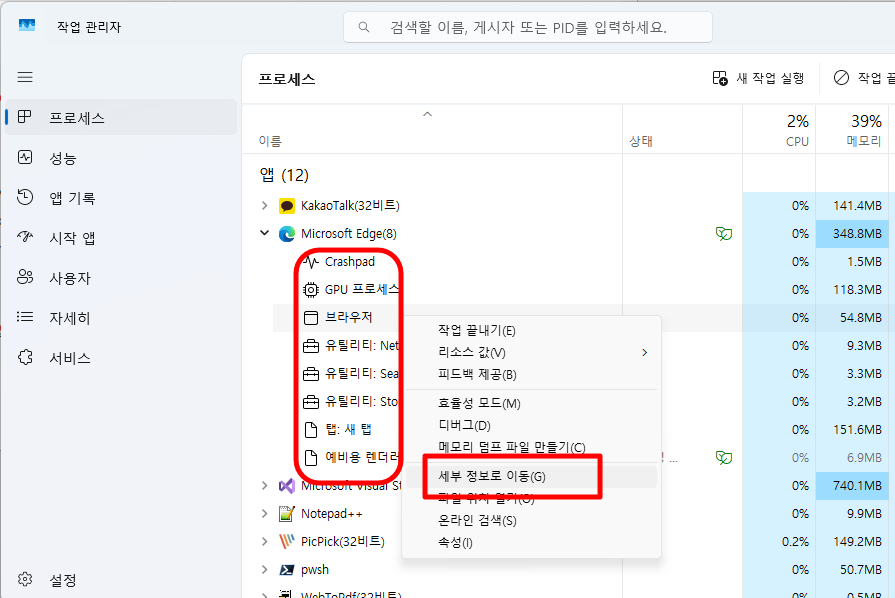The width and height of the screenshot is (895, 598).
Task: Select 온라인 검색(S) menu item
Action: [x=531, y=520]
